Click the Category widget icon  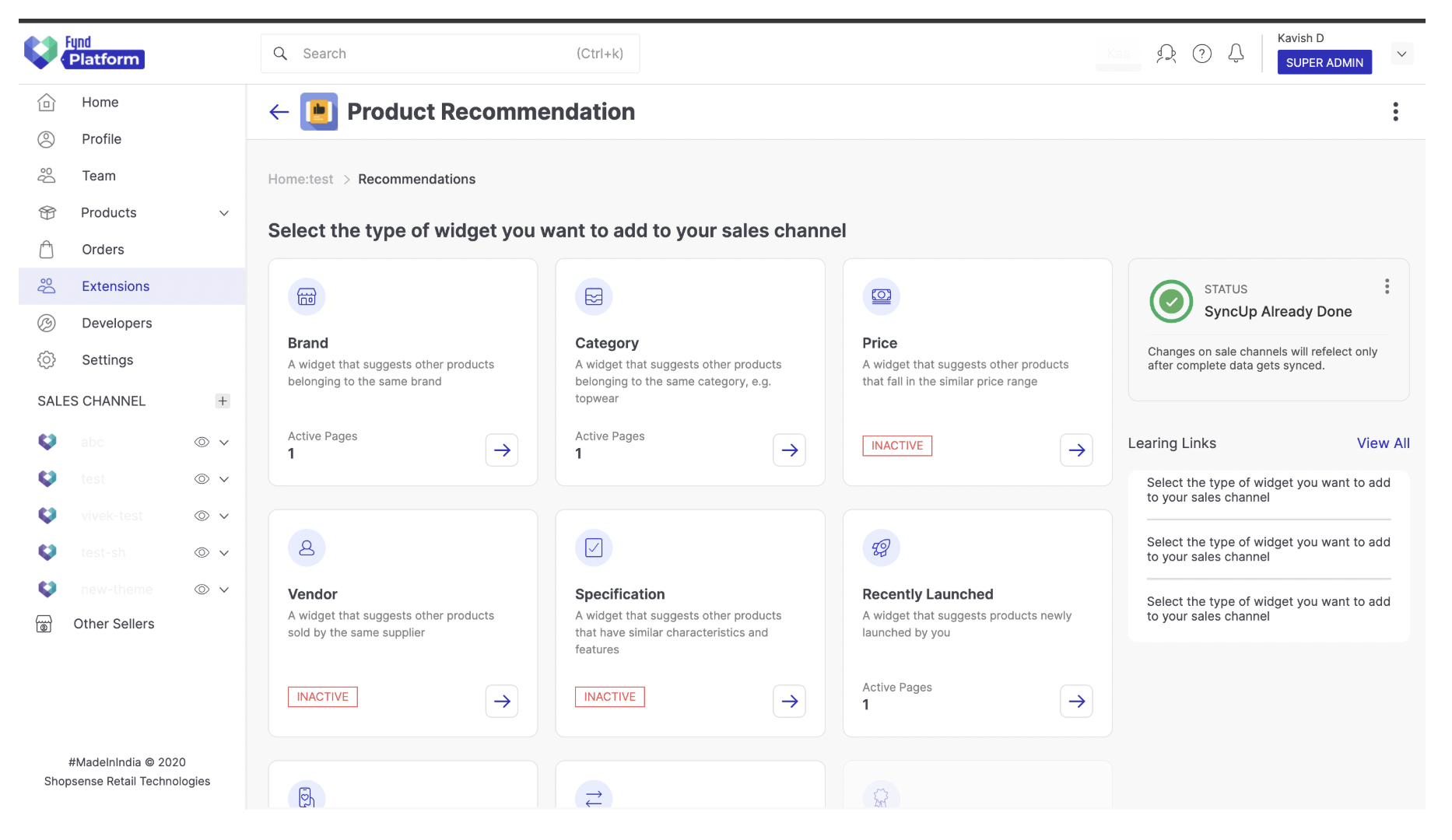point(594,296)
